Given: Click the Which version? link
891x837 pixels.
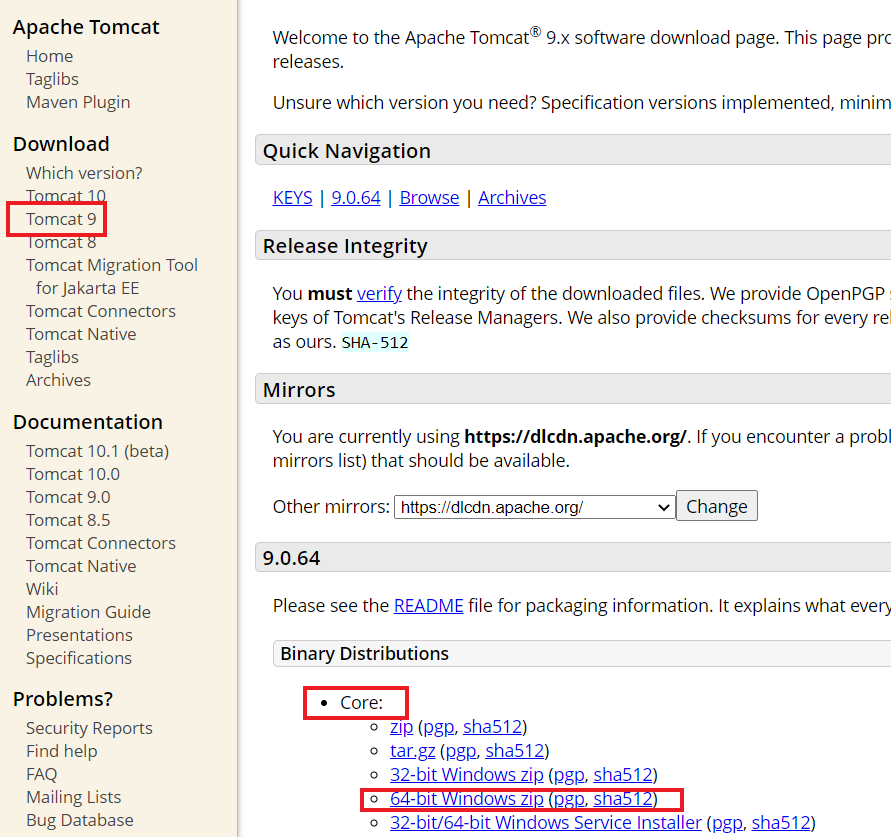Looking at the screenshot, I should 84,173.
